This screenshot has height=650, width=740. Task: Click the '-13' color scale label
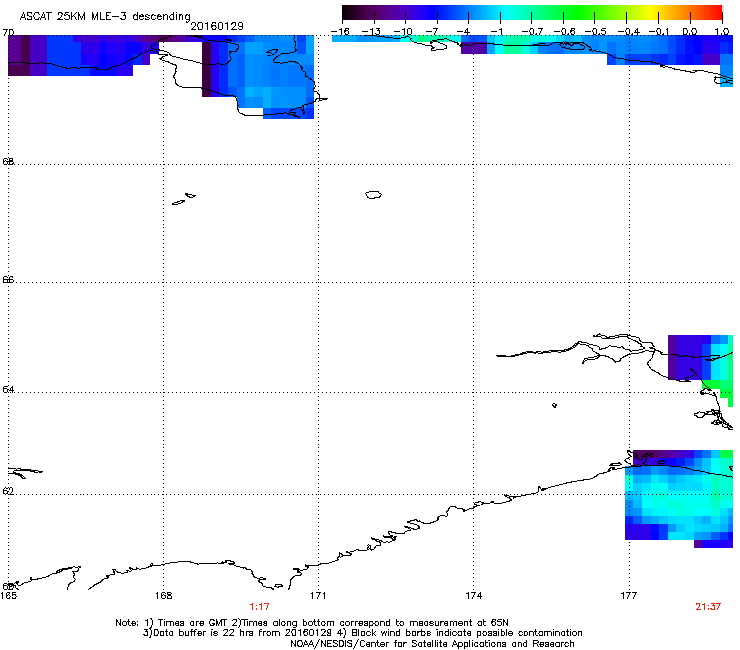371,32
